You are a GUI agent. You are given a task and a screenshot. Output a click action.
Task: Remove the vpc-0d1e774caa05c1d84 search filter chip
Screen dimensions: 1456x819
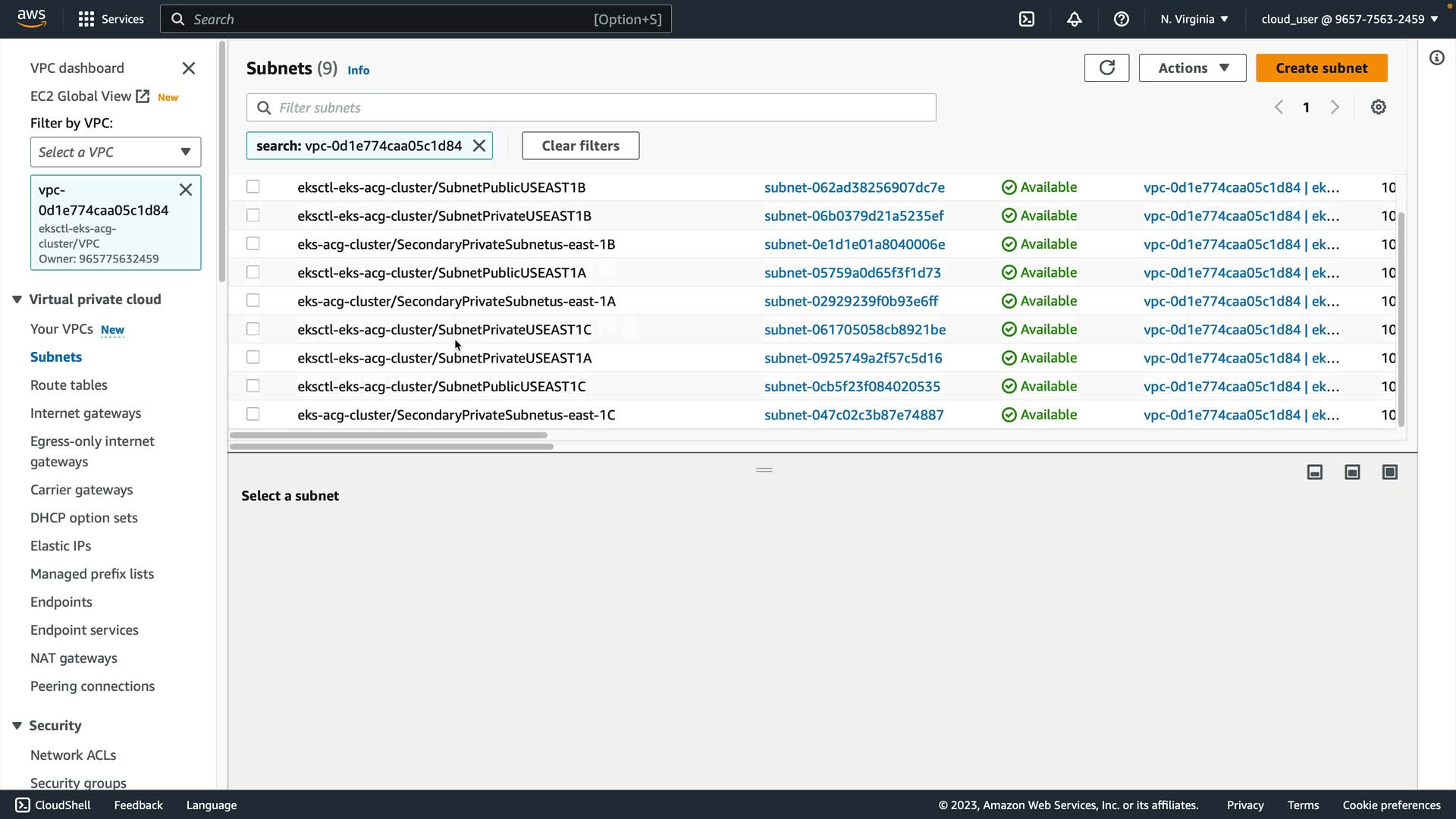(479, 146)
